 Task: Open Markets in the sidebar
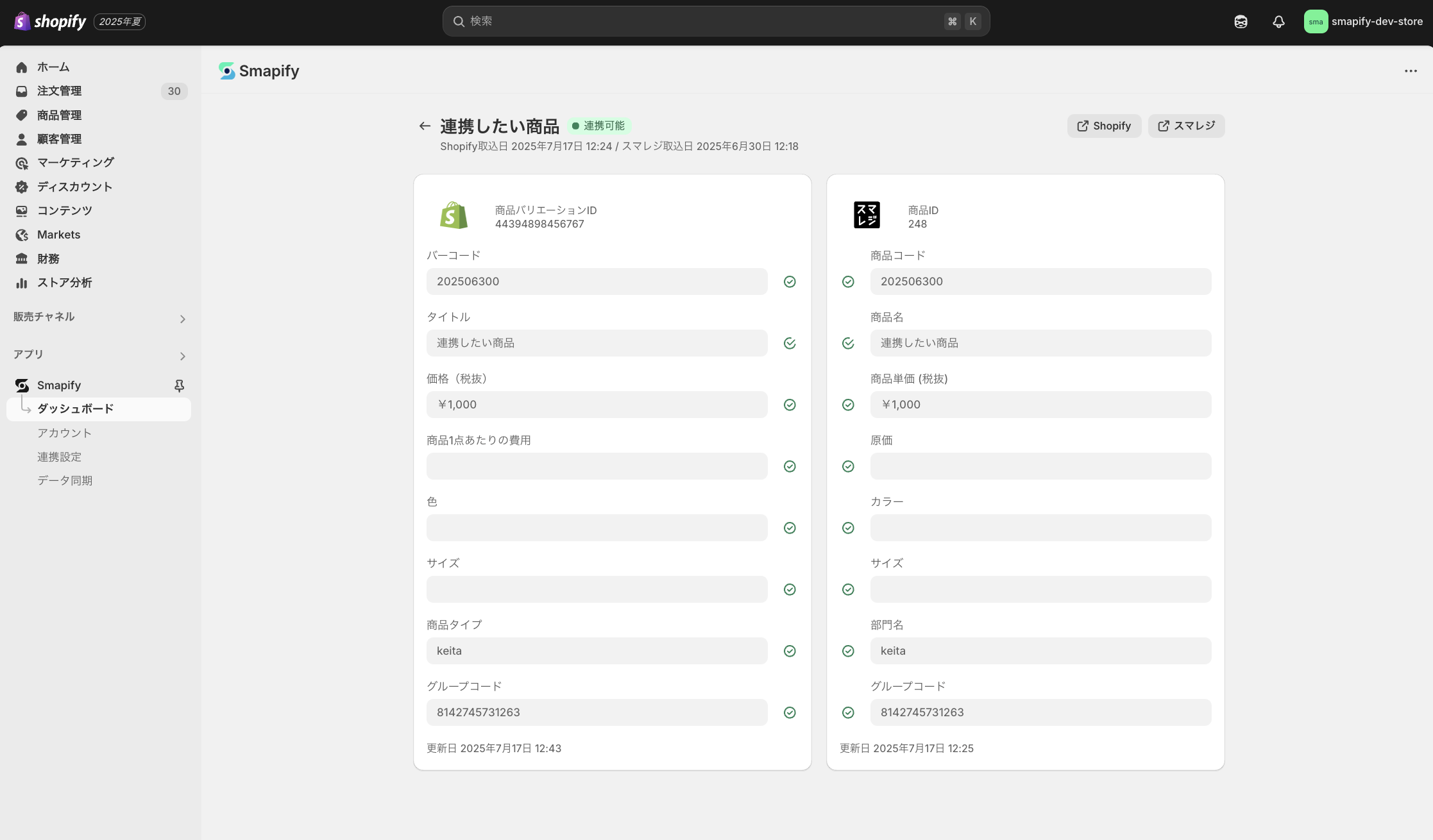coord(100,235)
